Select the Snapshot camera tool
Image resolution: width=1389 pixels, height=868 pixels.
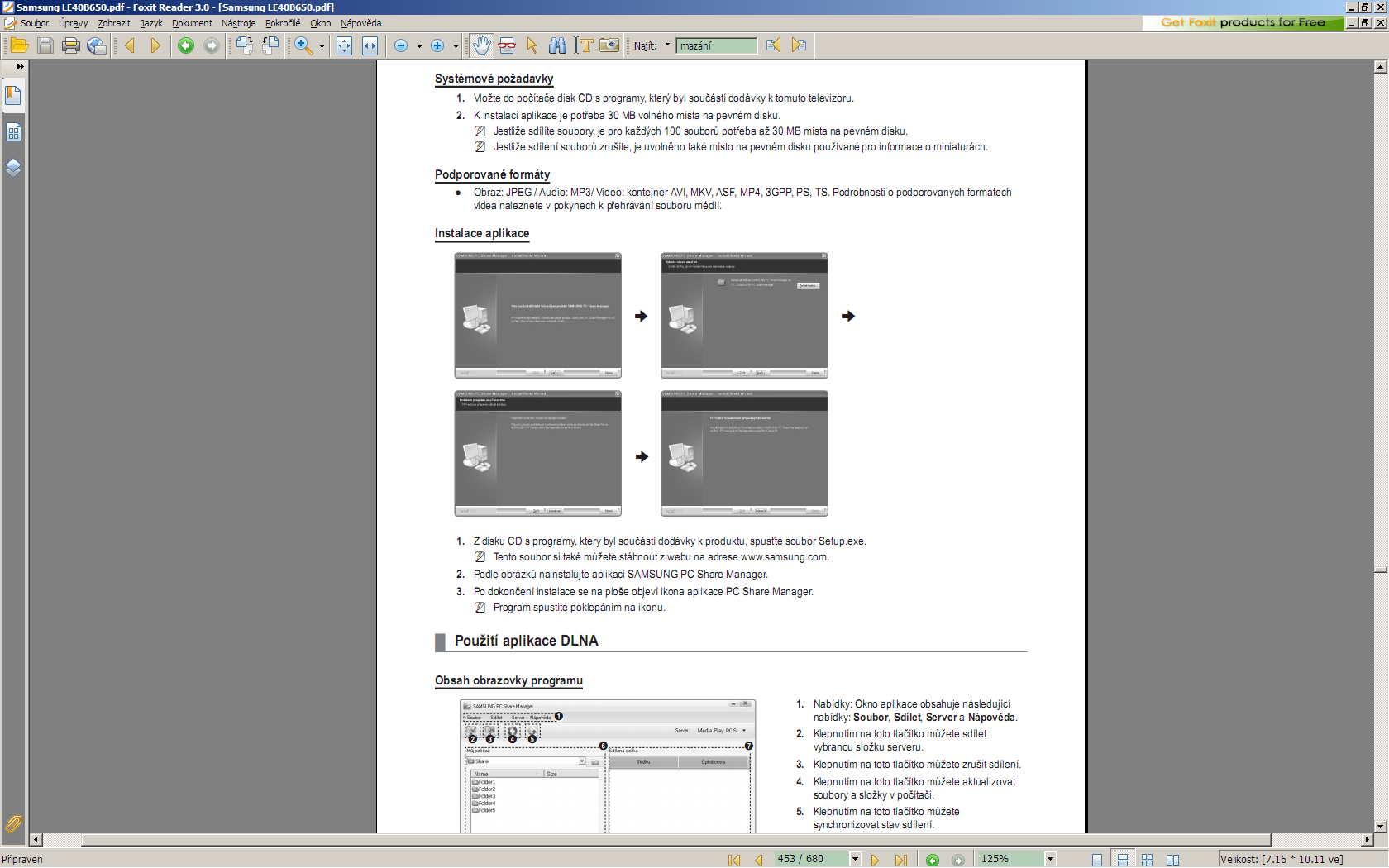tap(609, 45)
